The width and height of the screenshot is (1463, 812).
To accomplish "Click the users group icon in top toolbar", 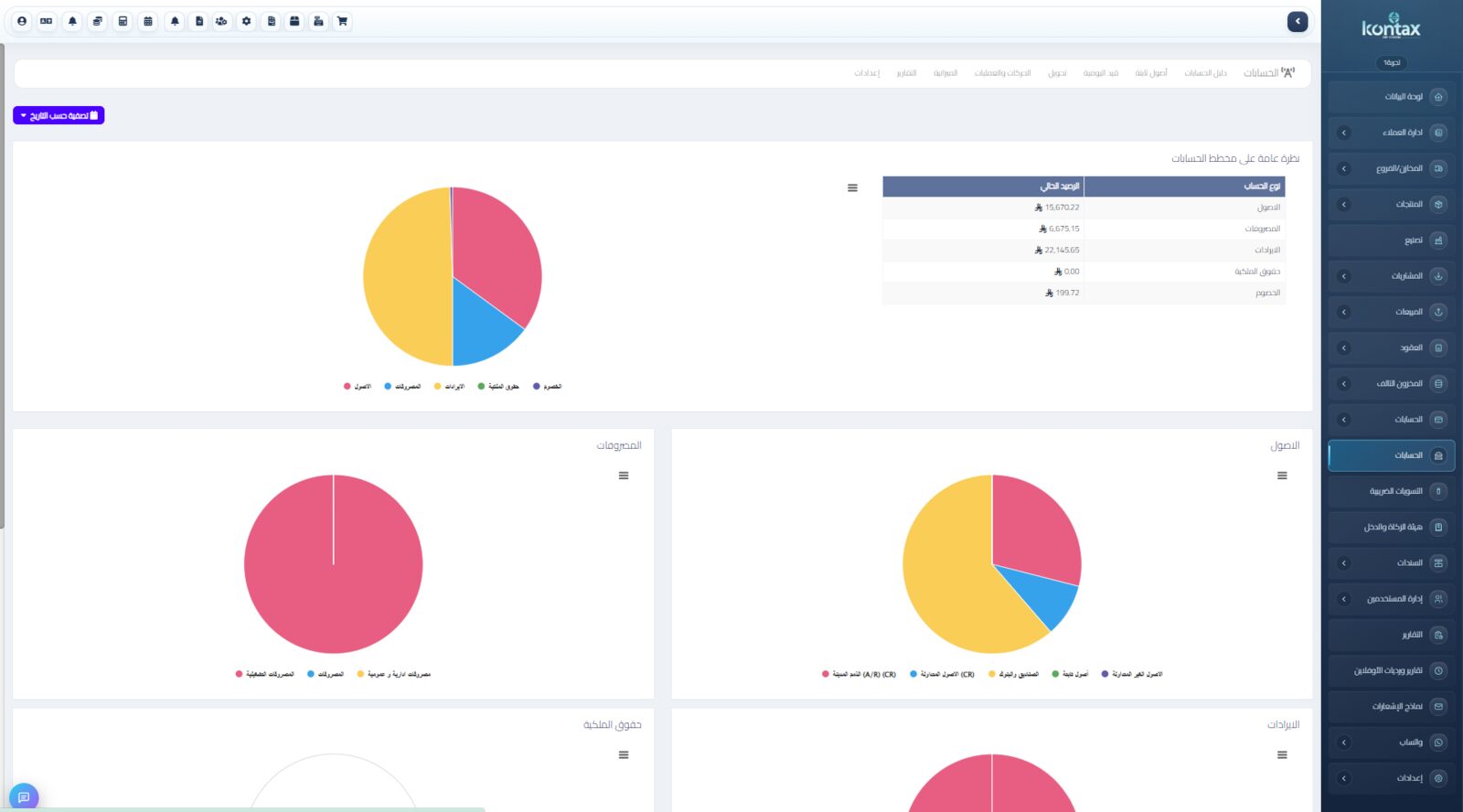I will [x=221, y=21].
